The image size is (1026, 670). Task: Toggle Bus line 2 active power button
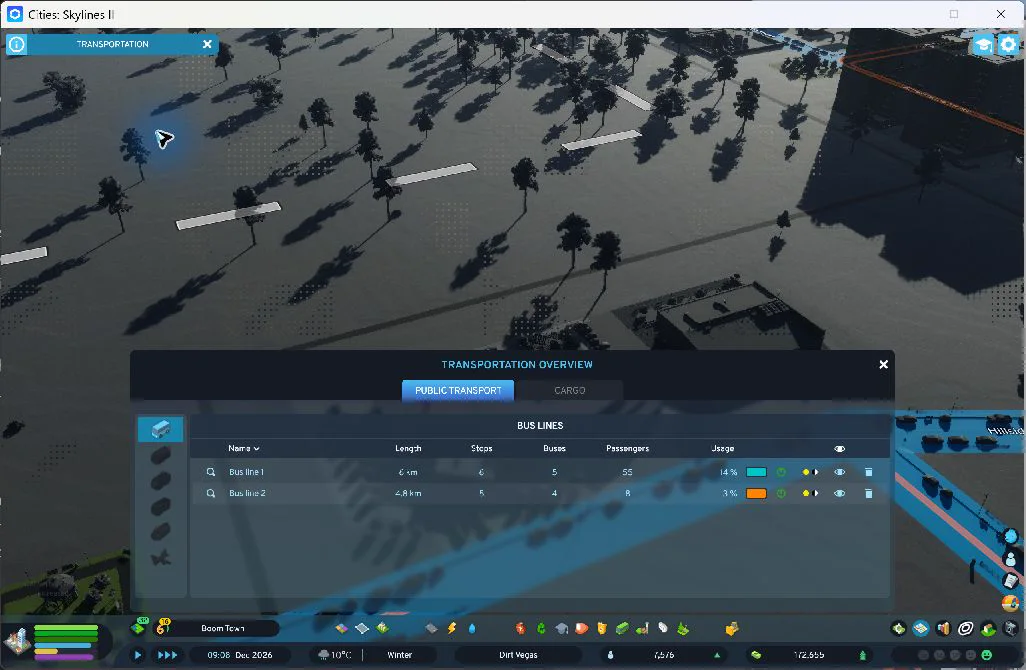781,493
